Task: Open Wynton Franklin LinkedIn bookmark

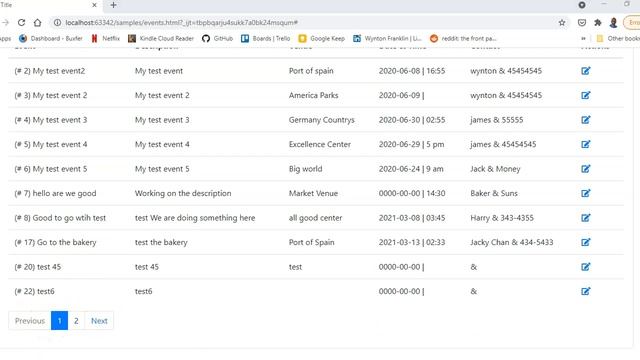Action: pos(387,38)
